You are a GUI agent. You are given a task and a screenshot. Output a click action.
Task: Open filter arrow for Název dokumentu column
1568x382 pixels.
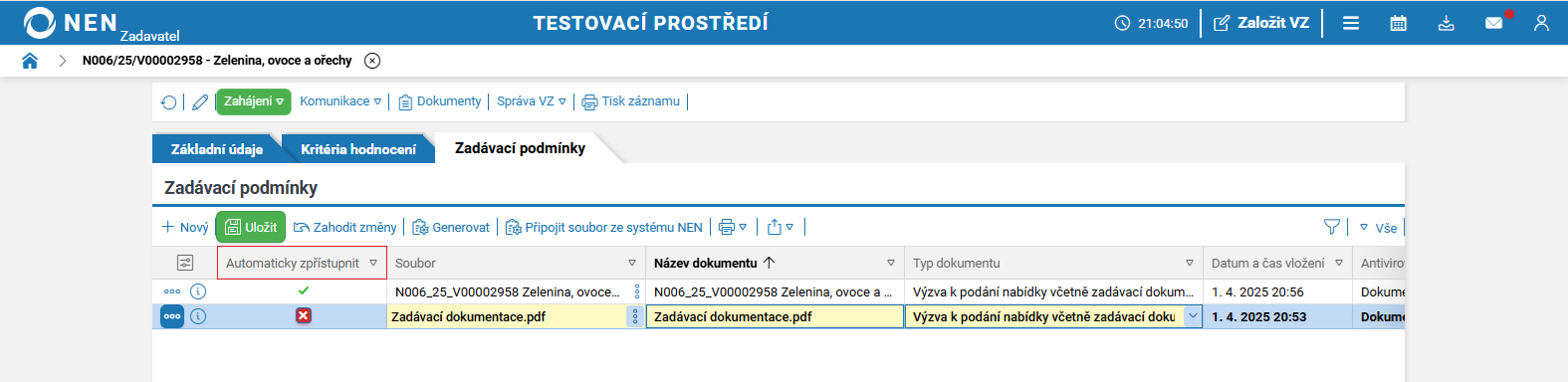tap(891, 264)
